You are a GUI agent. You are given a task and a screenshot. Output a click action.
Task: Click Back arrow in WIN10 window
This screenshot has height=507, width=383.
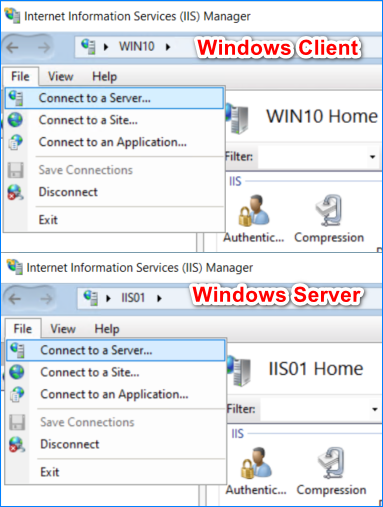pyautogui.click(x=13, y=48)
